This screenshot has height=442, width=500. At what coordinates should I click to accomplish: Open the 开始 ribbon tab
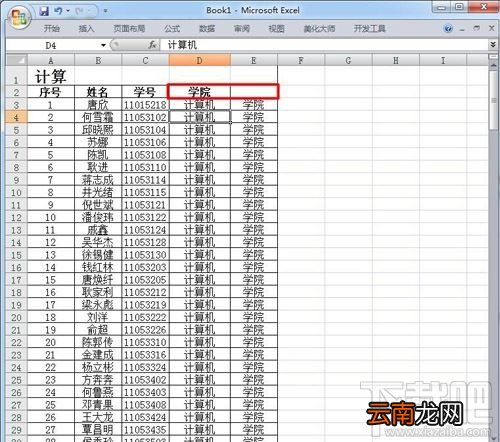pos(52,29)
